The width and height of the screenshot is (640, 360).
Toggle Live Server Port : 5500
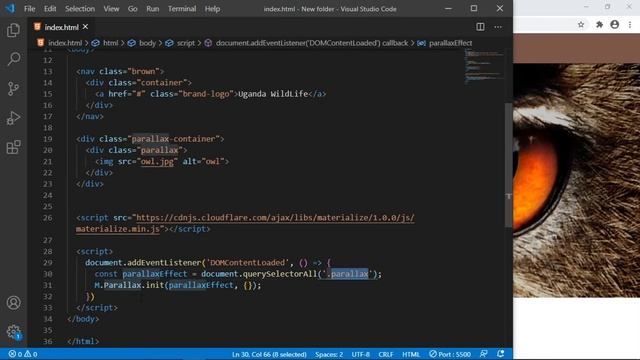click(x=450, y=354)
